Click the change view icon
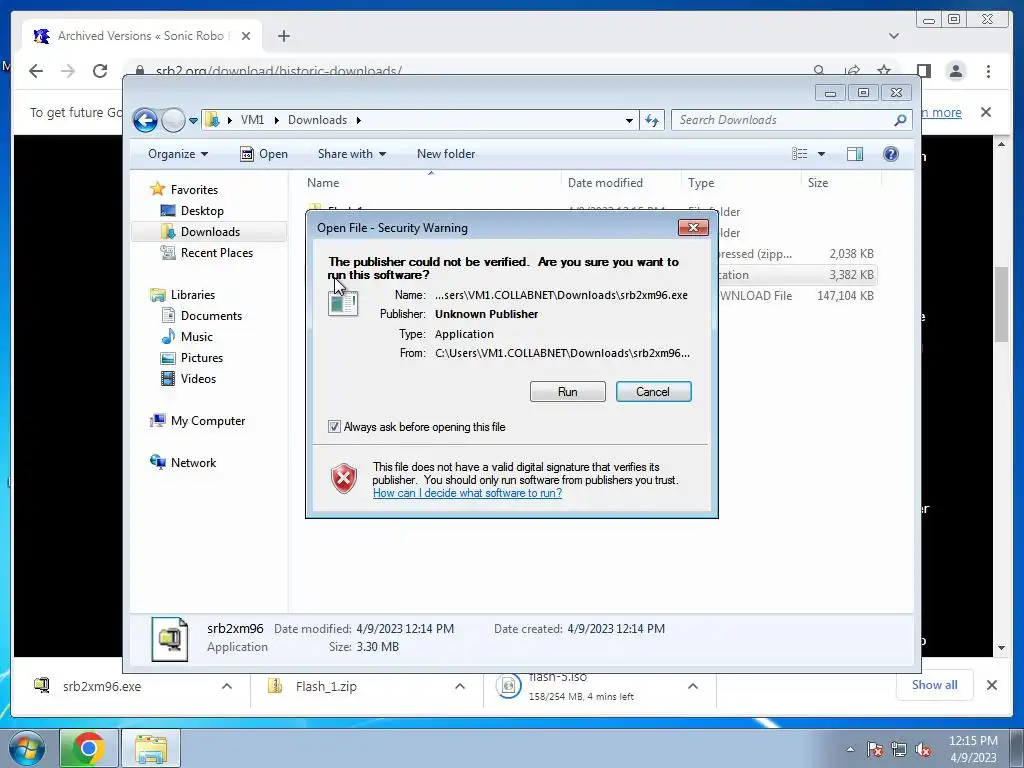 799,154
